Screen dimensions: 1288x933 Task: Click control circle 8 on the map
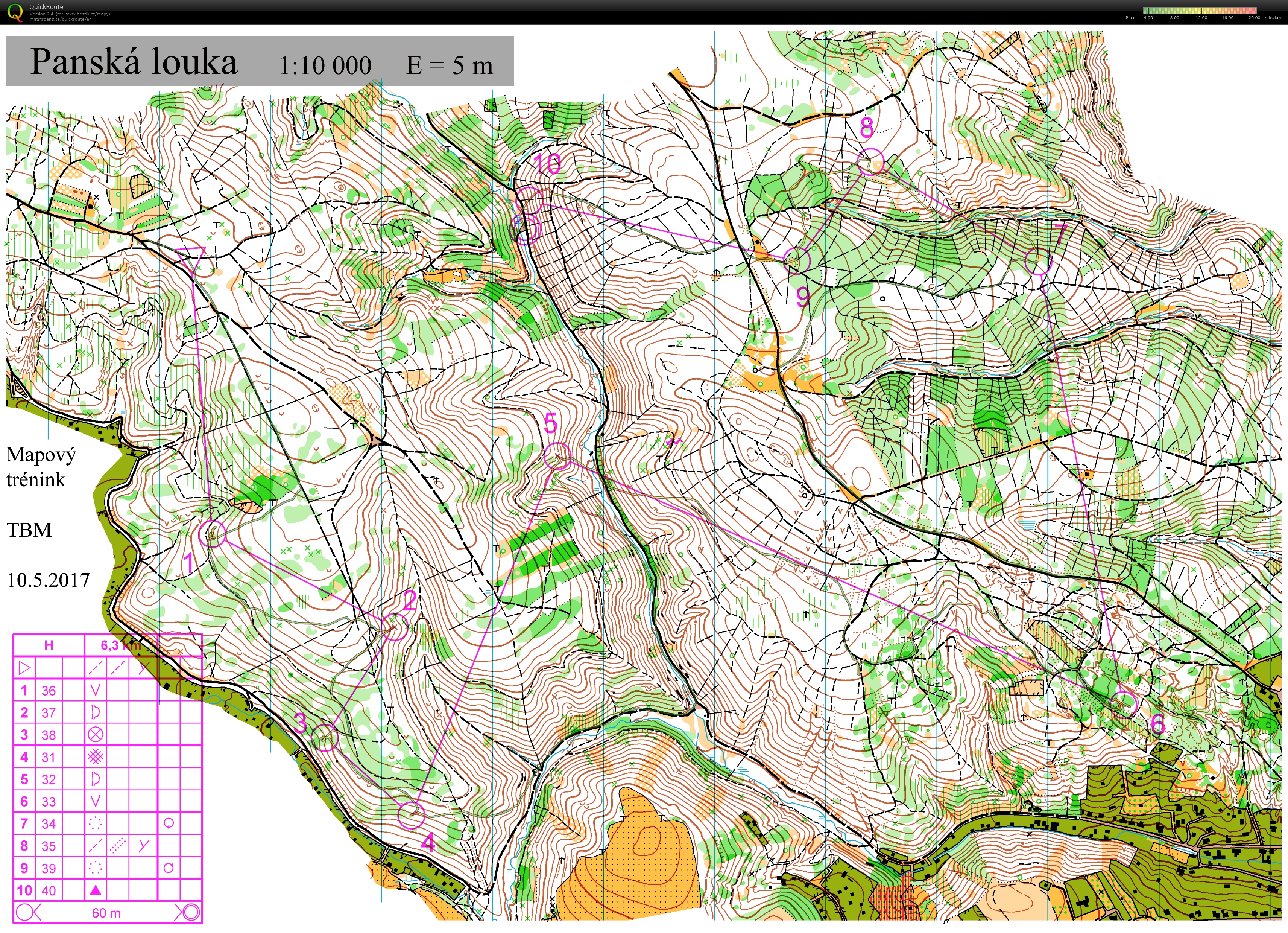(x=870, y=161)
